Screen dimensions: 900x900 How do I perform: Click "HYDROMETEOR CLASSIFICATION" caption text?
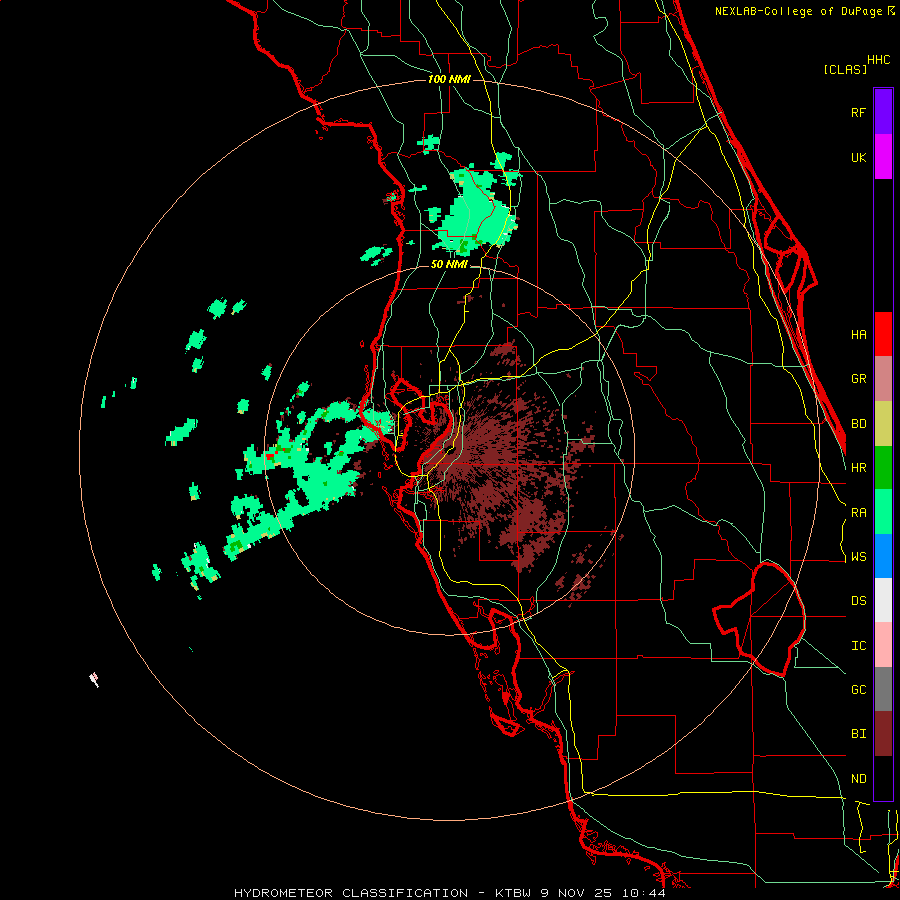pyautogui.click(x=350, y=893)
